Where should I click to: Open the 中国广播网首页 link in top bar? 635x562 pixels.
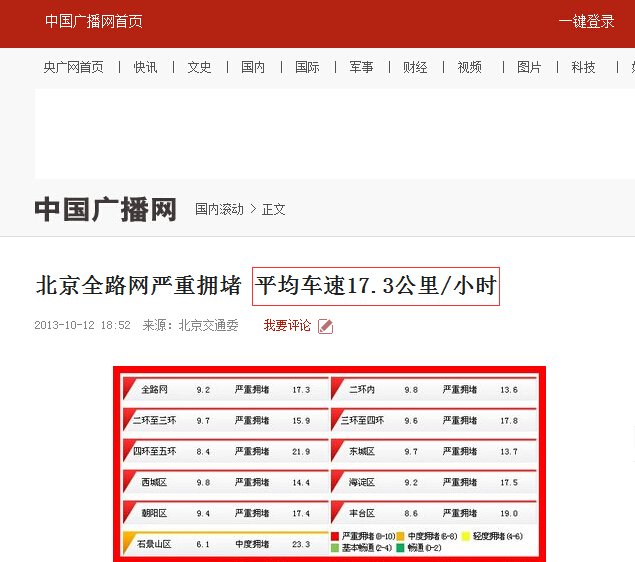click(94, 21)
